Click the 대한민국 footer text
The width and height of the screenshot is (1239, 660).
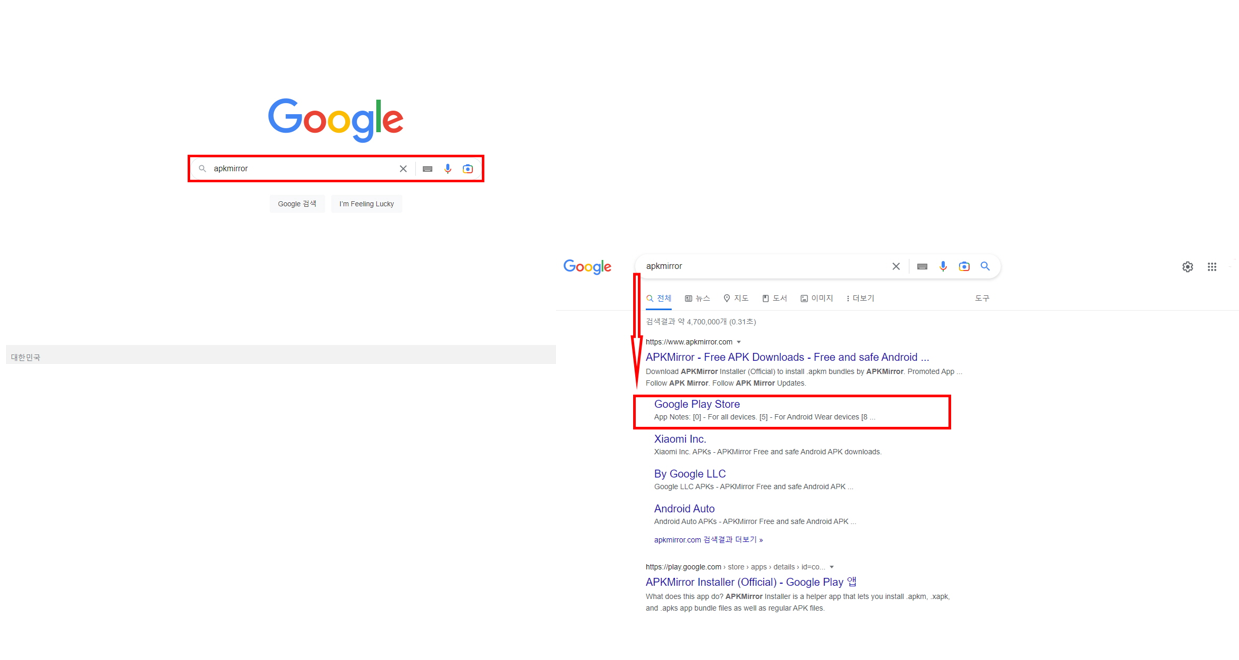click(x=26, y=357)
